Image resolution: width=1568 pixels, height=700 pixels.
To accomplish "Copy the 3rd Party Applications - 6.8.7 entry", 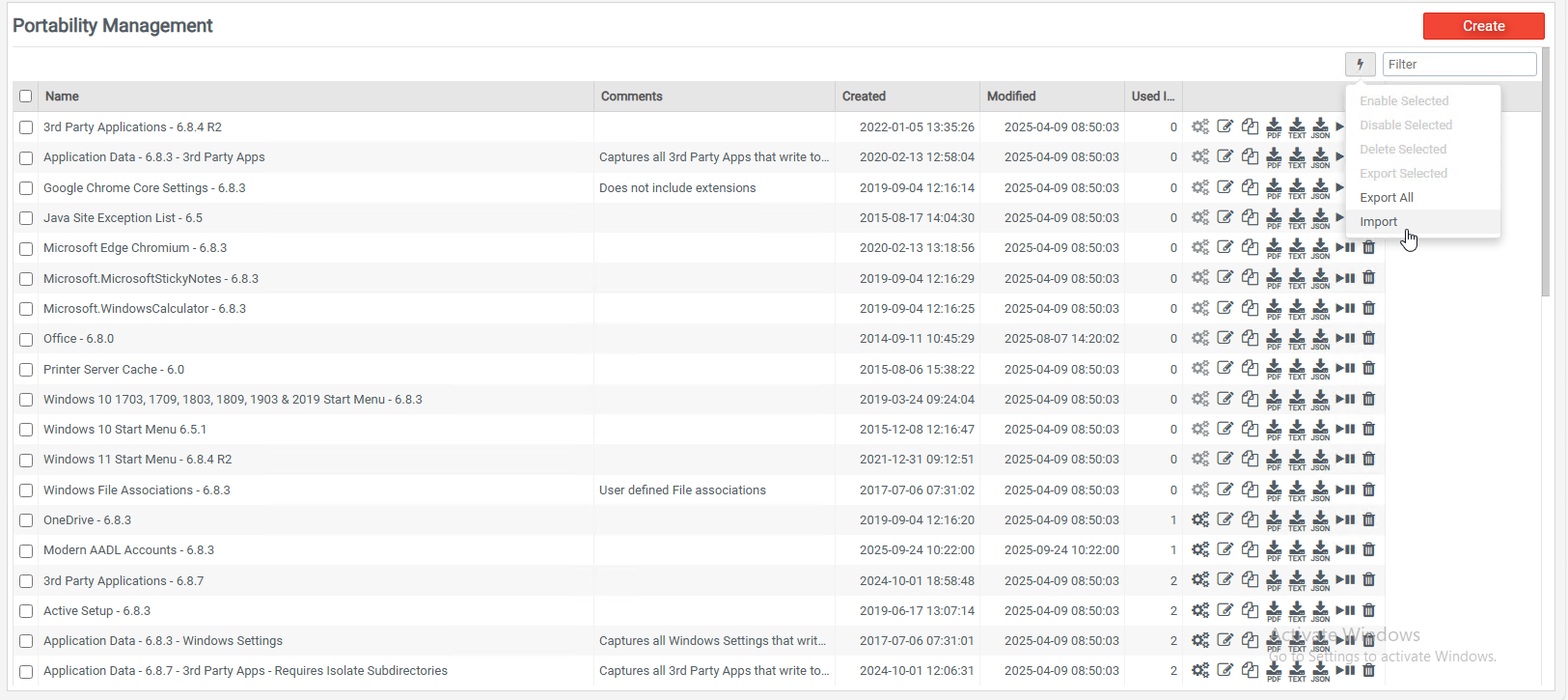I will 1250,580.
